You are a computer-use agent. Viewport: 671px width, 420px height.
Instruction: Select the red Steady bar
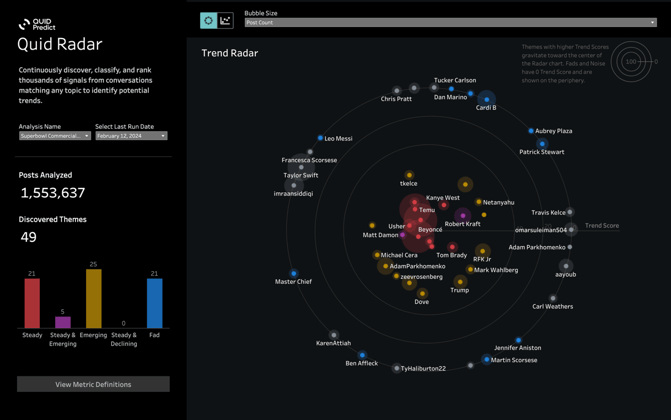click(32, 303)
